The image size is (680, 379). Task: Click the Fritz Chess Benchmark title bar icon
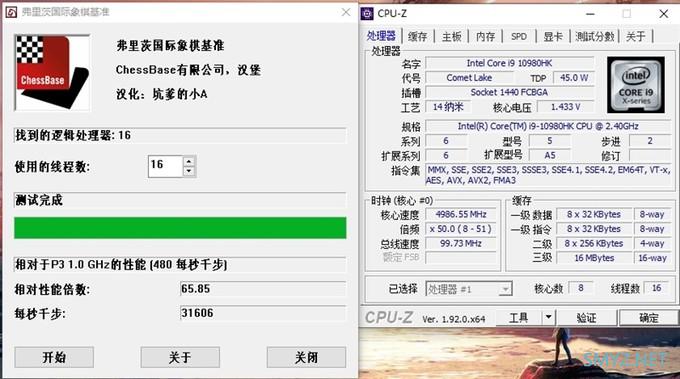[11, 12]
